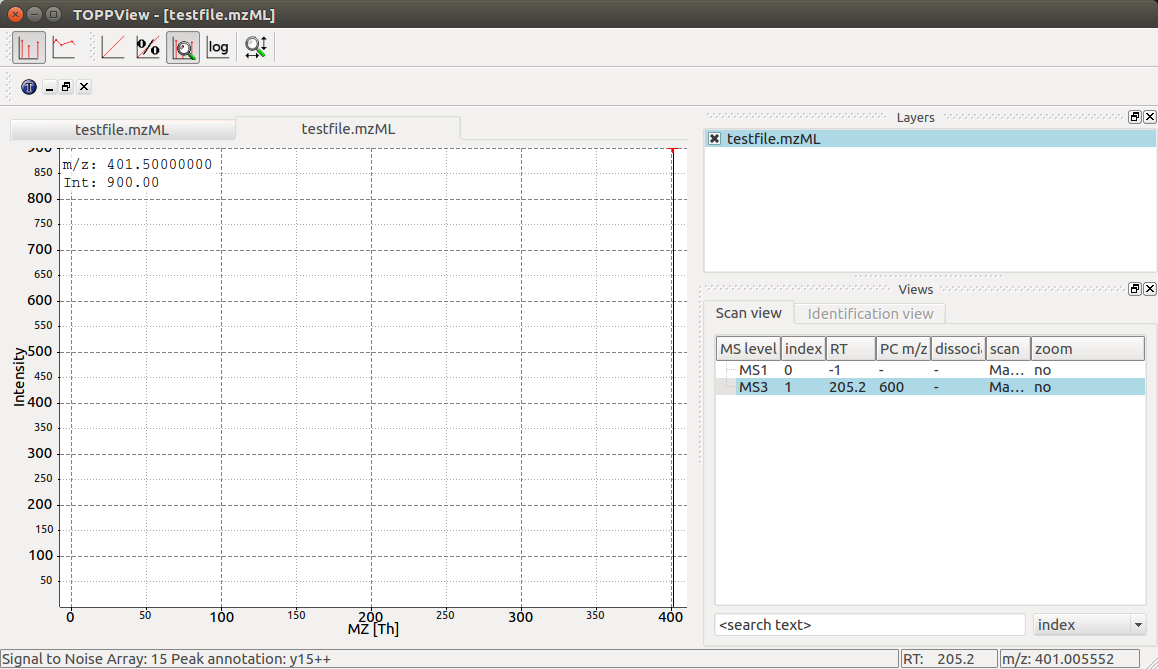Image resolution: width=1158 pixels, height=669 pixels.
Task: Click the TOPPView sub-window icon
Action: click(x=29, y=87)
